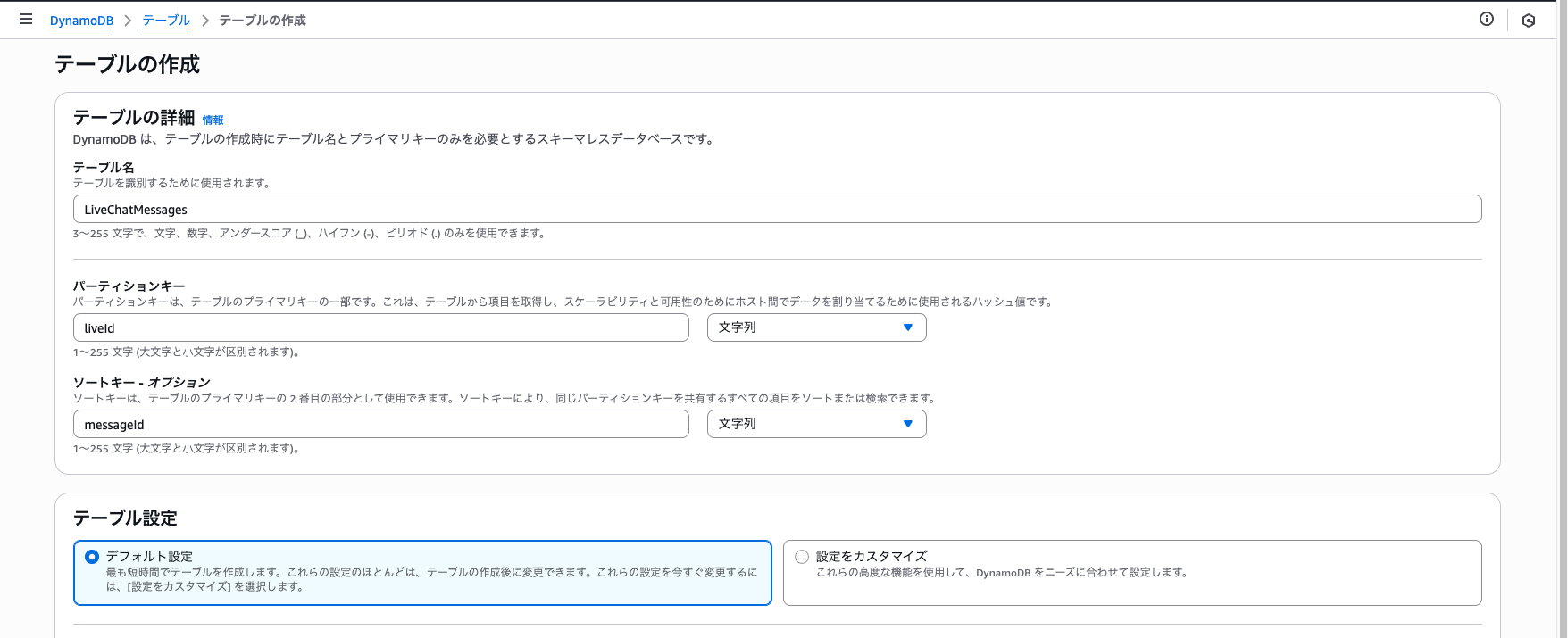Viewport: 1568px width, 638px height.
Task: Click the hexagon icon in top-right corner
Action: tap(1529, 21)
